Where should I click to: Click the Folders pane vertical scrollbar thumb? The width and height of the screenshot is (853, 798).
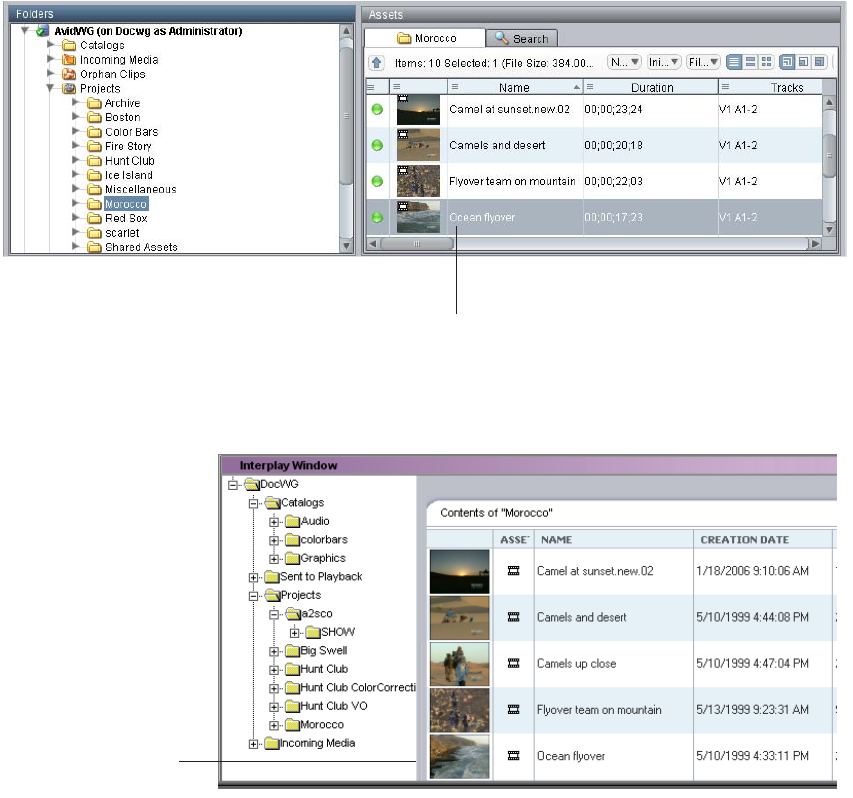point(346,116)
